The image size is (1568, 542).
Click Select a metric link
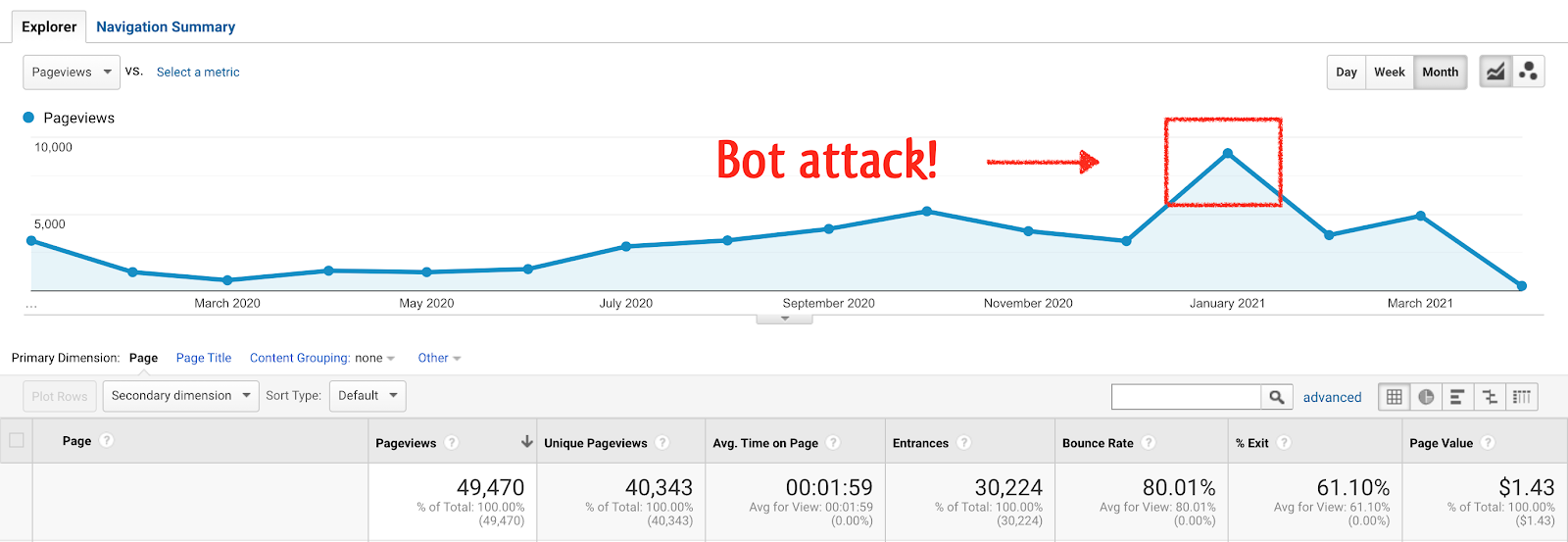198,72
